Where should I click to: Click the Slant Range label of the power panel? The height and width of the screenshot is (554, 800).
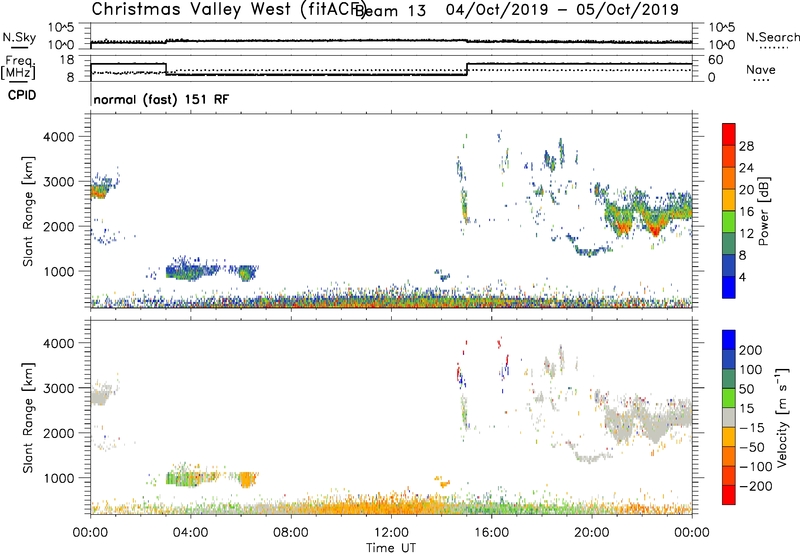coord(28,211)
